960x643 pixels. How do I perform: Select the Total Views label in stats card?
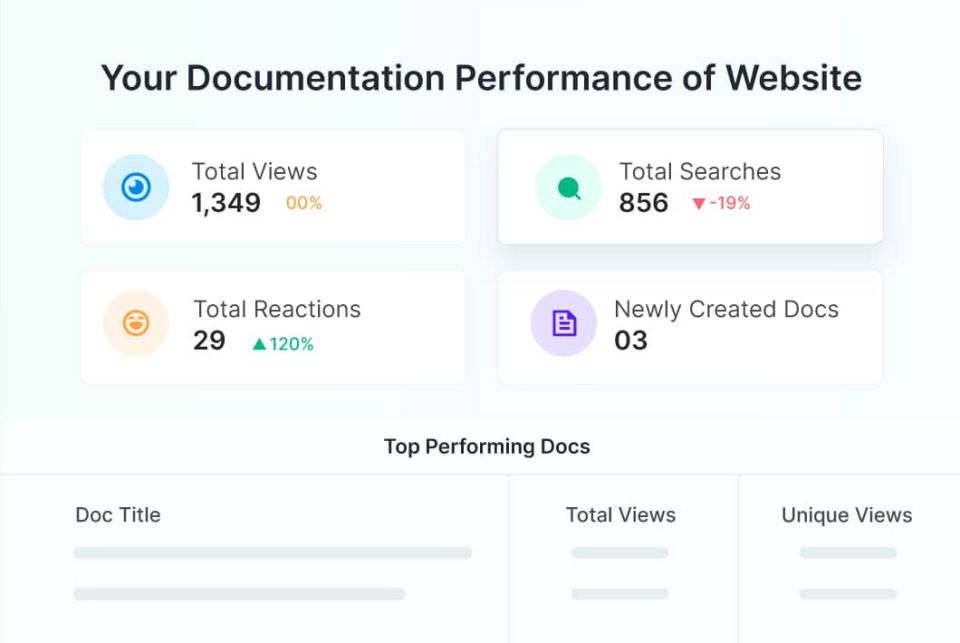click(x=254, y=171)
